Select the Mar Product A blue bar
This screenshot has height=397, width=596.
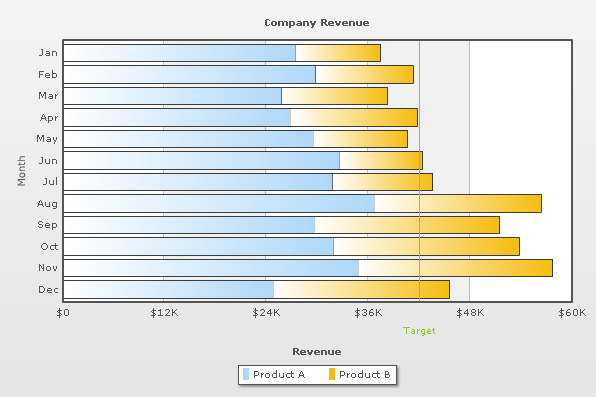[173, 96]
